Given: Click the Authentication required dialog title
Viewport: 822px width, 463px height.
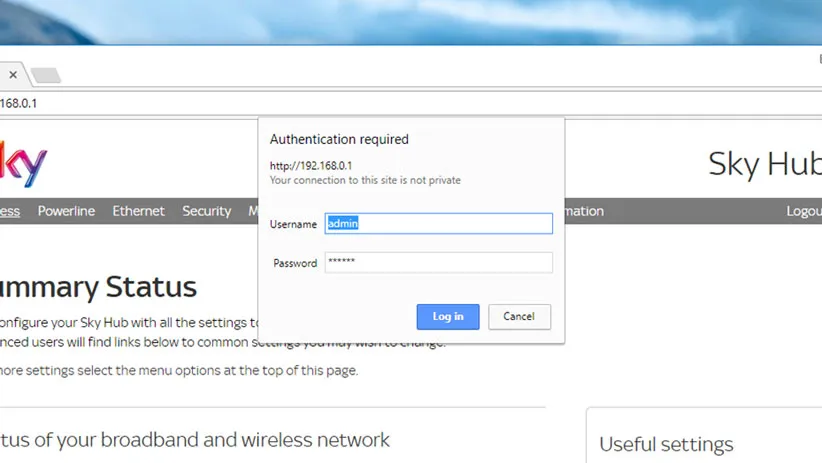Looking at the screenshot, I should pyautogui.click(x=339, y=140).
